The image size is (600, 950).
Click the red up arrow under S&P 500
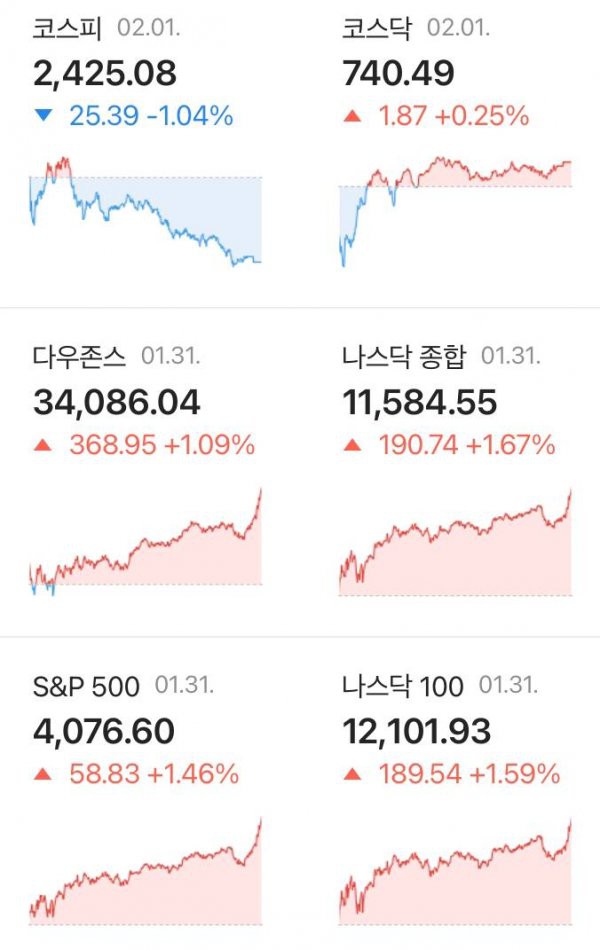click(x=42, y=774)
